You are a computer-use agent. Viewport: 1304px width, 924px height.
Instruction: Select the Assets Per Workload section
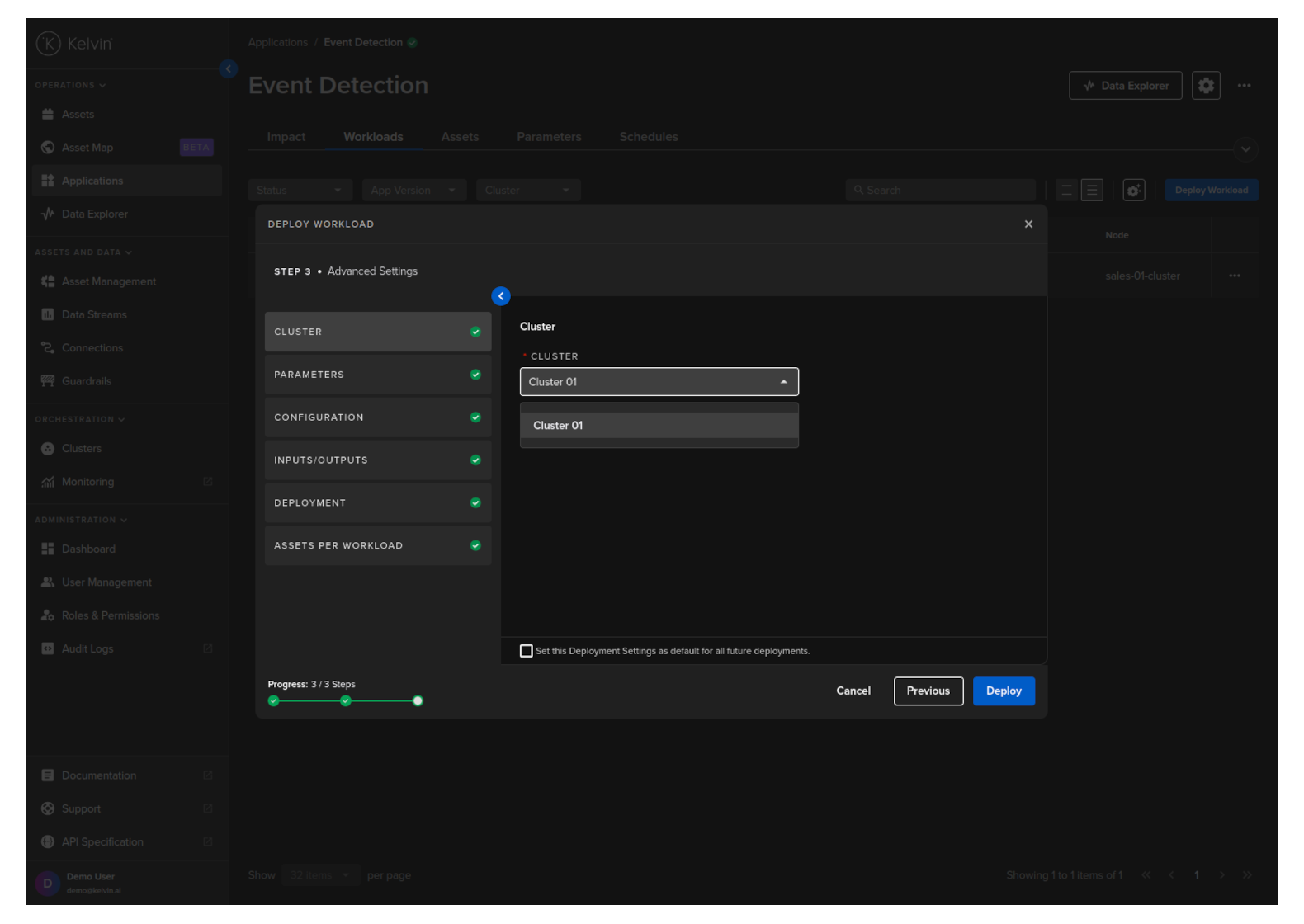tap(377, 546)
